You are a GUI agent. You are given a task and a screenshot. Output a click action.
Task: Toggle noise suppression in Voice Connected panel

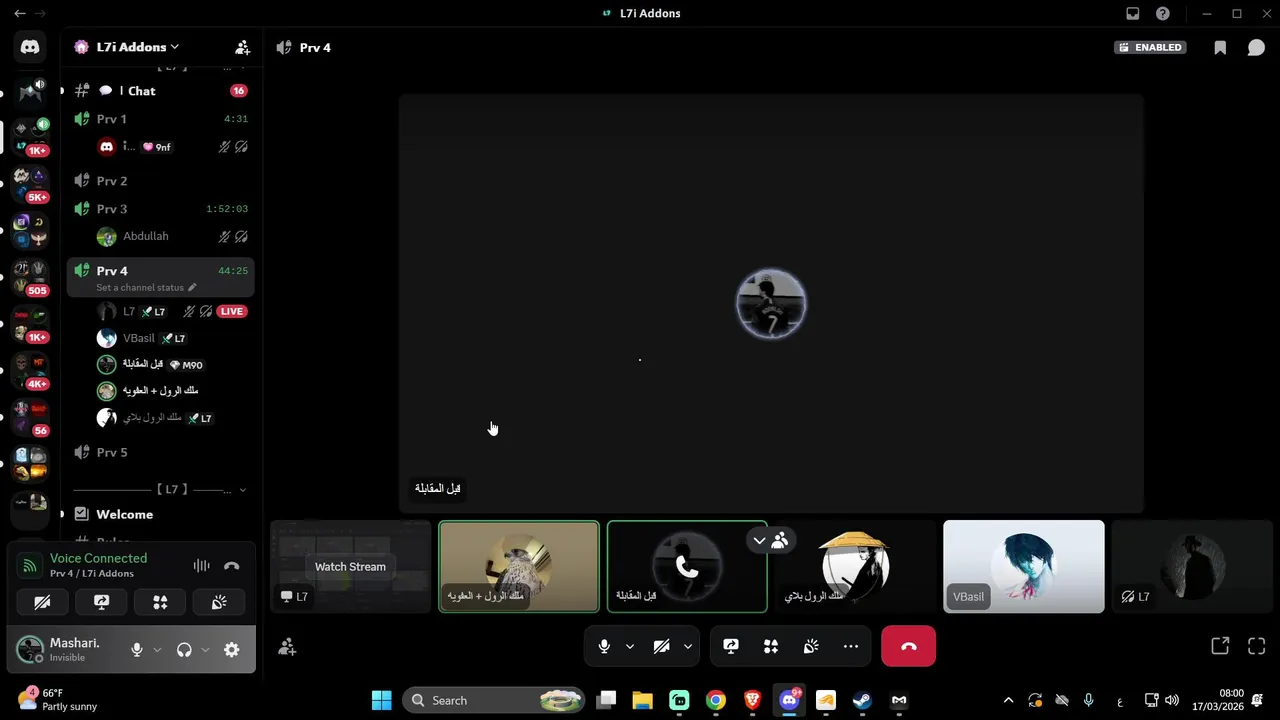click(201, 566)
